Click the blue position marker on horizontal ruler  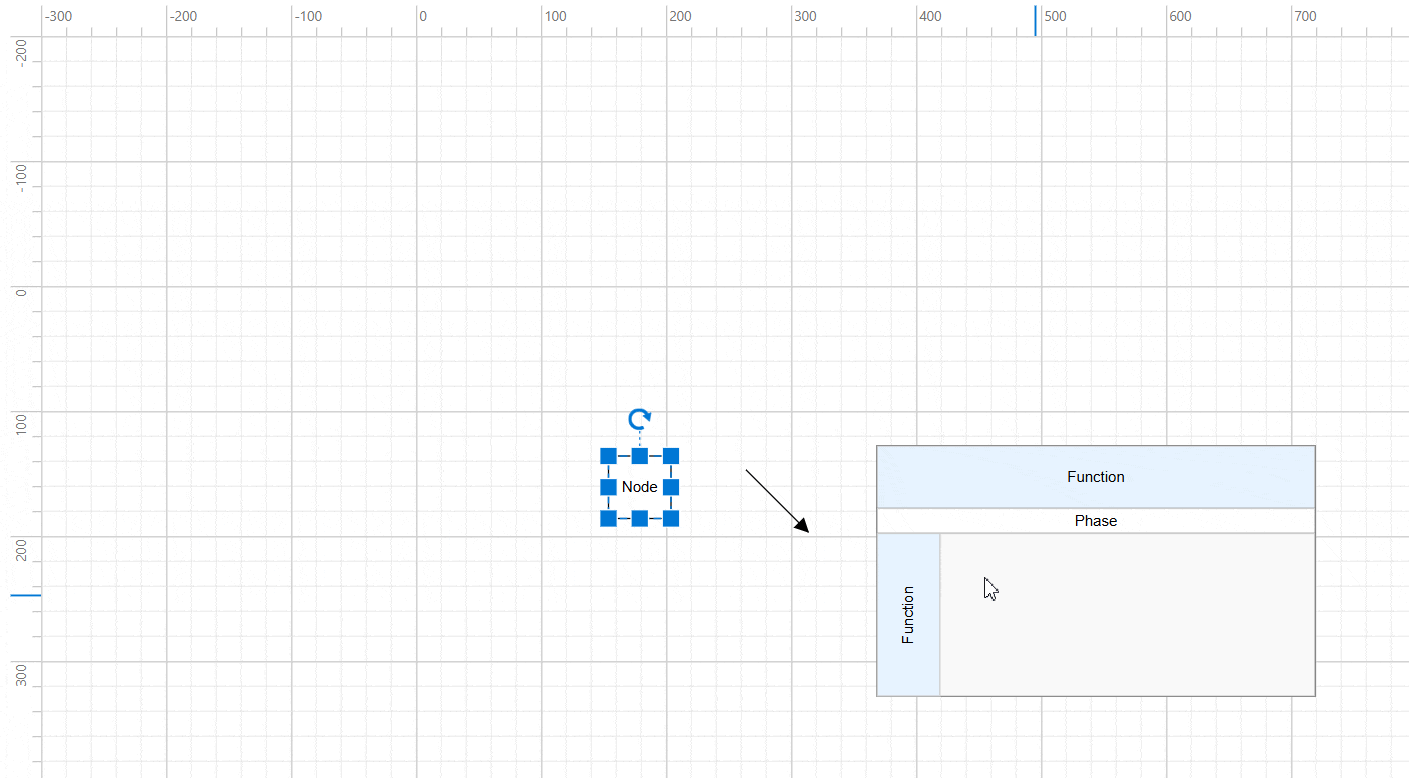(x=1035, y=20)
